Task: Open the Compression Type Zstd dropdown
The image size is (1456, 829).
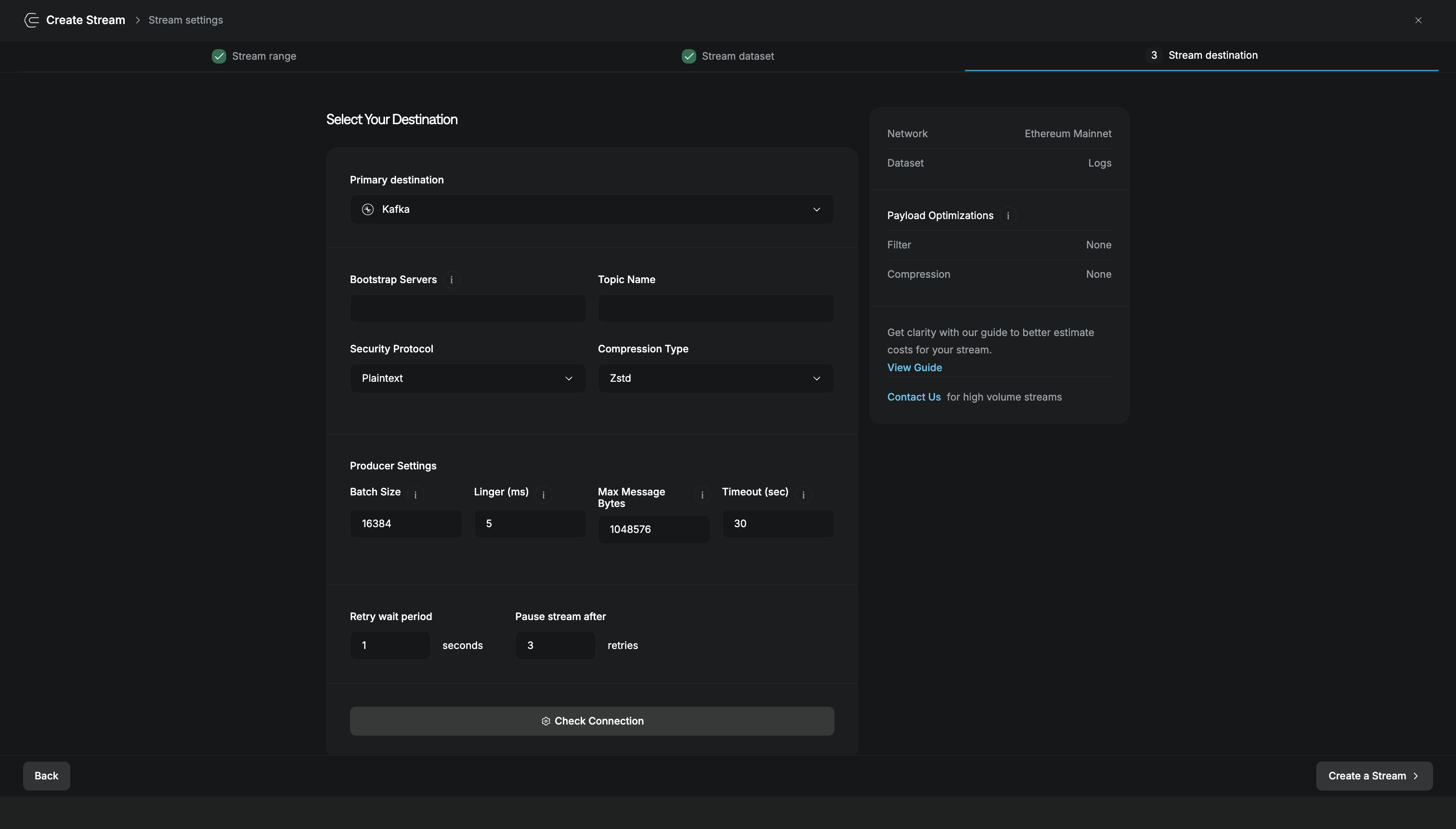Action: tap(716, 378)
